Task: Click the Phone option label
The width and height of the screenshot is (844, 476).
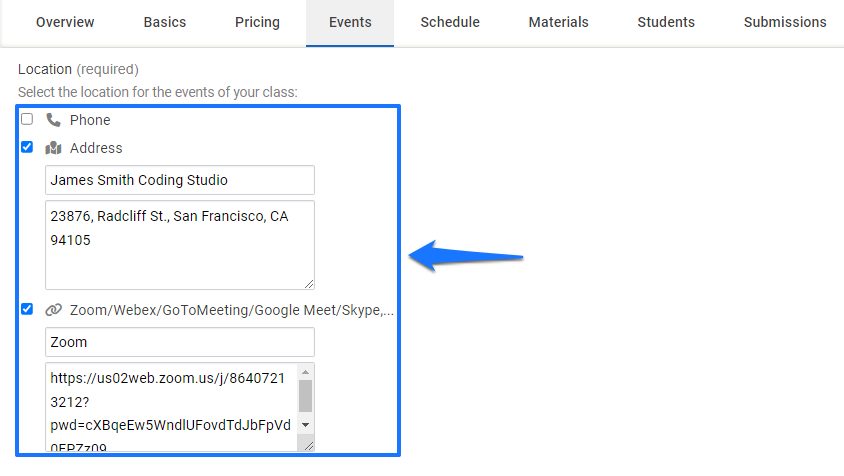Action: 90,120
